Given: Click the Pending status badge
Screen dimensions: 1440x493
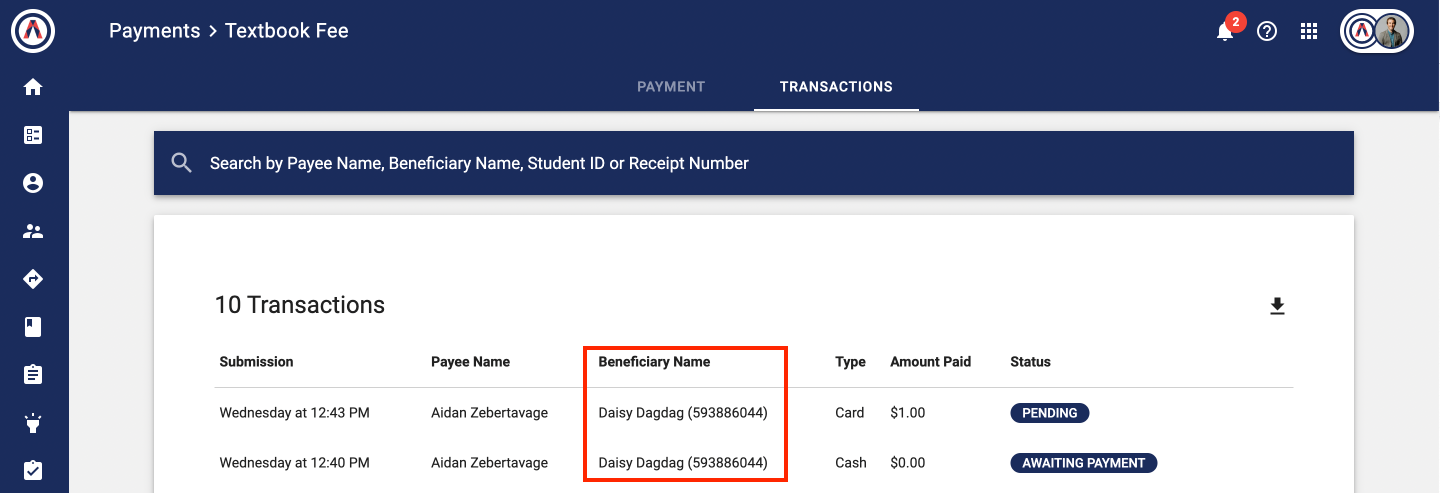Looking at the screenshot, I should pos(1050,413).
